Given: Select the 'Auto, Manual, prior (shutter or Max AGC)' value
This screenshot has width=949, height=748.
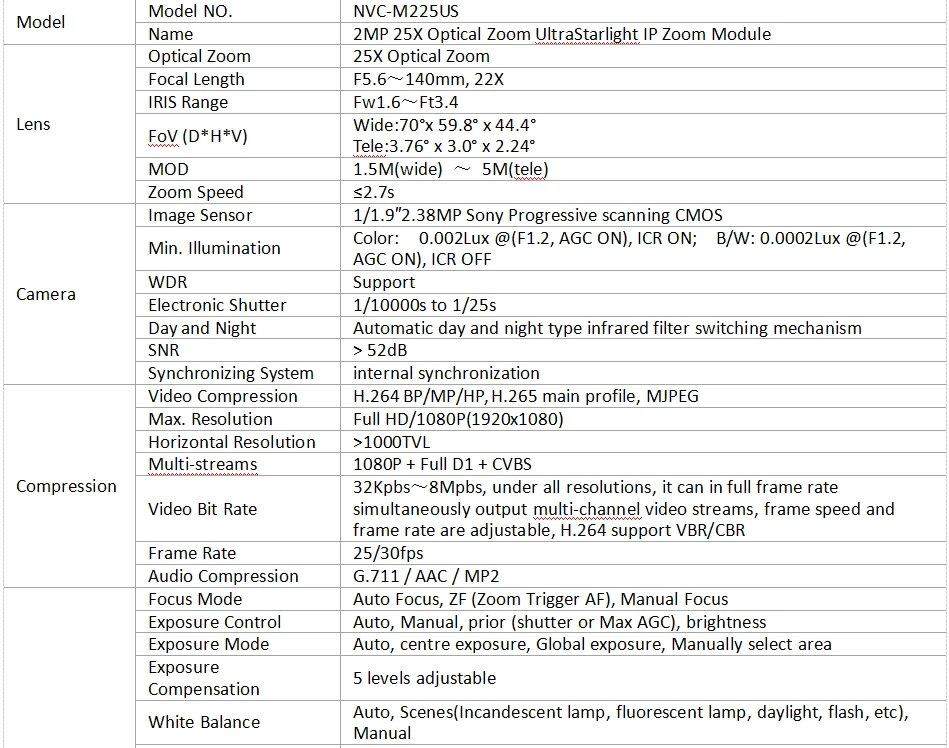Looking at the screenshot, I should 515,623.
